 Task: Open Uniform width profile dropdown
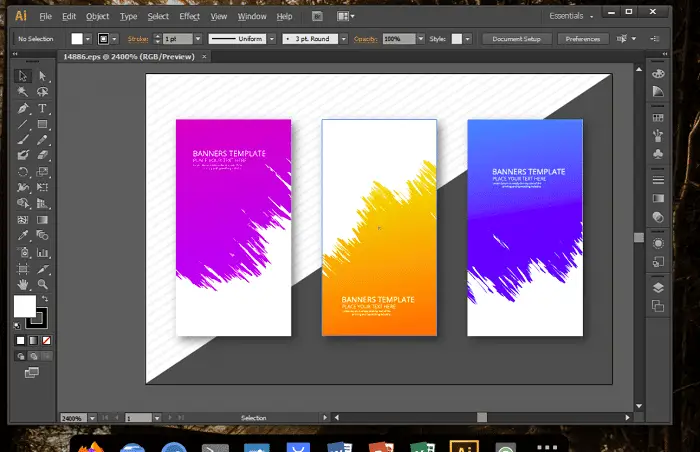(271, 39)
